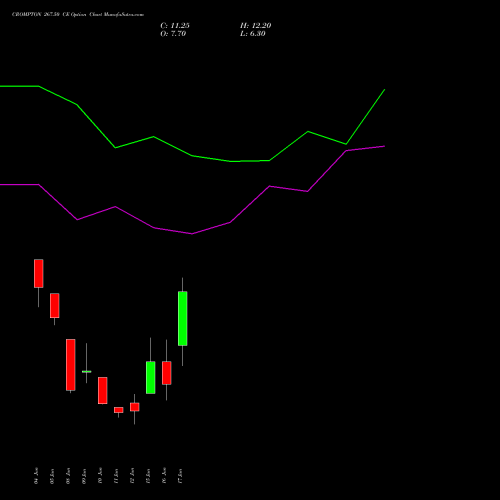The width and height of the screenshot is (500, 500).
Task: Click the 08 Jun date axis label
Action: [68, 476]
